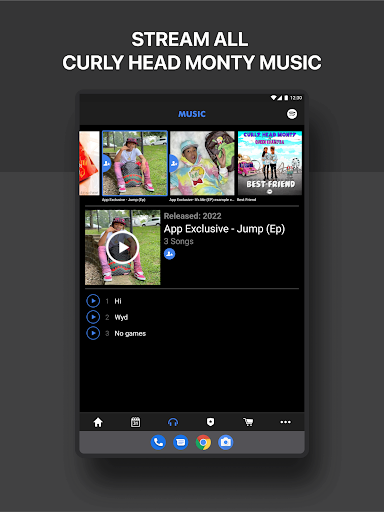Tap the blue member icon under 3 Songs
This screenshot has width=384, height=512.
point(169,254)
